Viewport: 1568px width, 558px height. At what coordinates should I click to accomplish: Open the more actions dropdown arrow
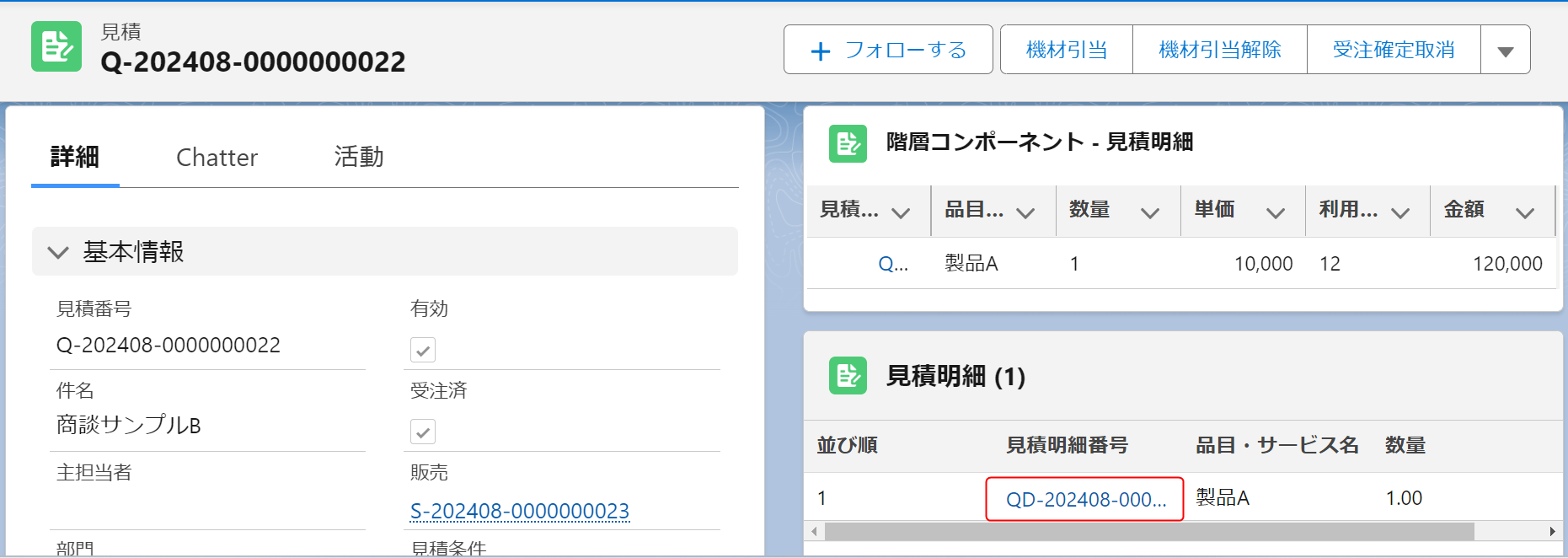pos(1506,51)
